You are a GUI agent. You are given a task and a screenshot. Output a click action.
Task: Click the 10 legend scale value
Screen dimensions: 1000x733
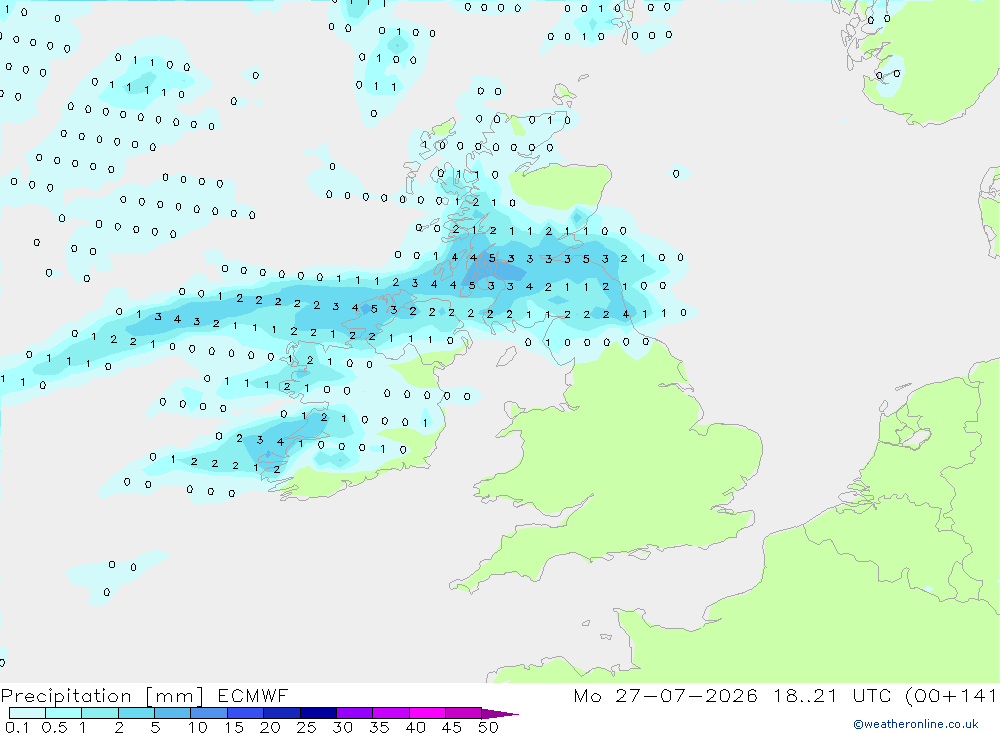click(198, 727)
